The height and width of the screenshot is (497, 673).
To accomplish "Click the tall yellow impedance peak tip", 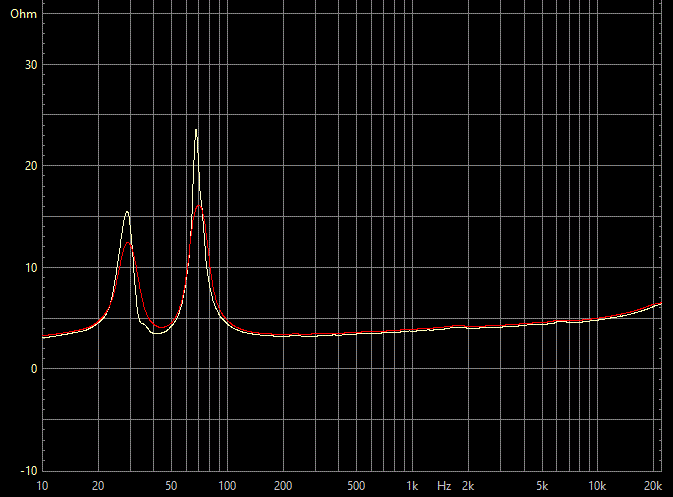I will pos(196,130).
